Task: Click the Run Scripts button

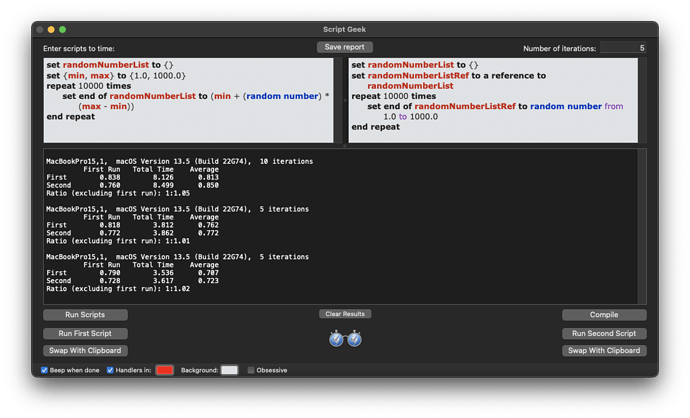Action: pos(85,315)
